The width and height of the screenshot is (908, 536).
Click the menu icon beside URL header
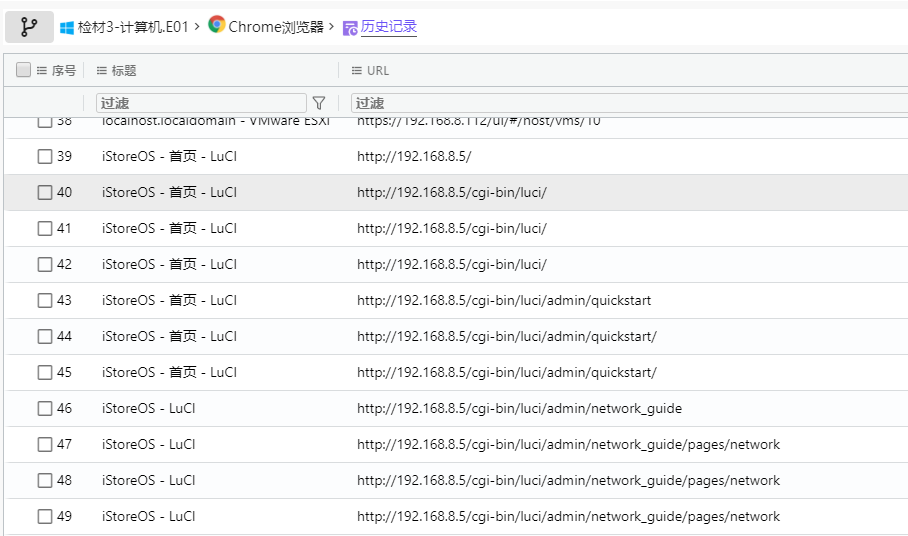(357, 71)
